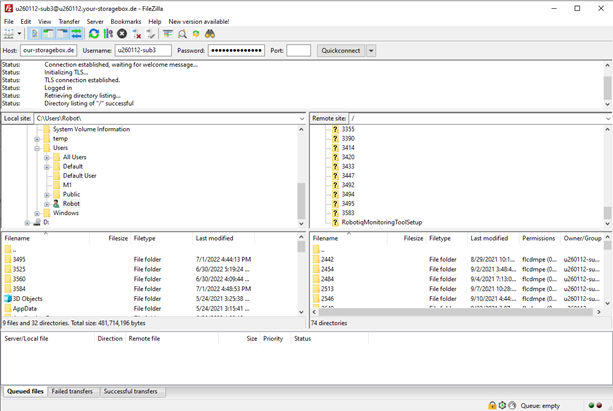This screenshot has height=411, width=613.
Task: Cancel current operation icon
Action: click(x=122, y=34)
